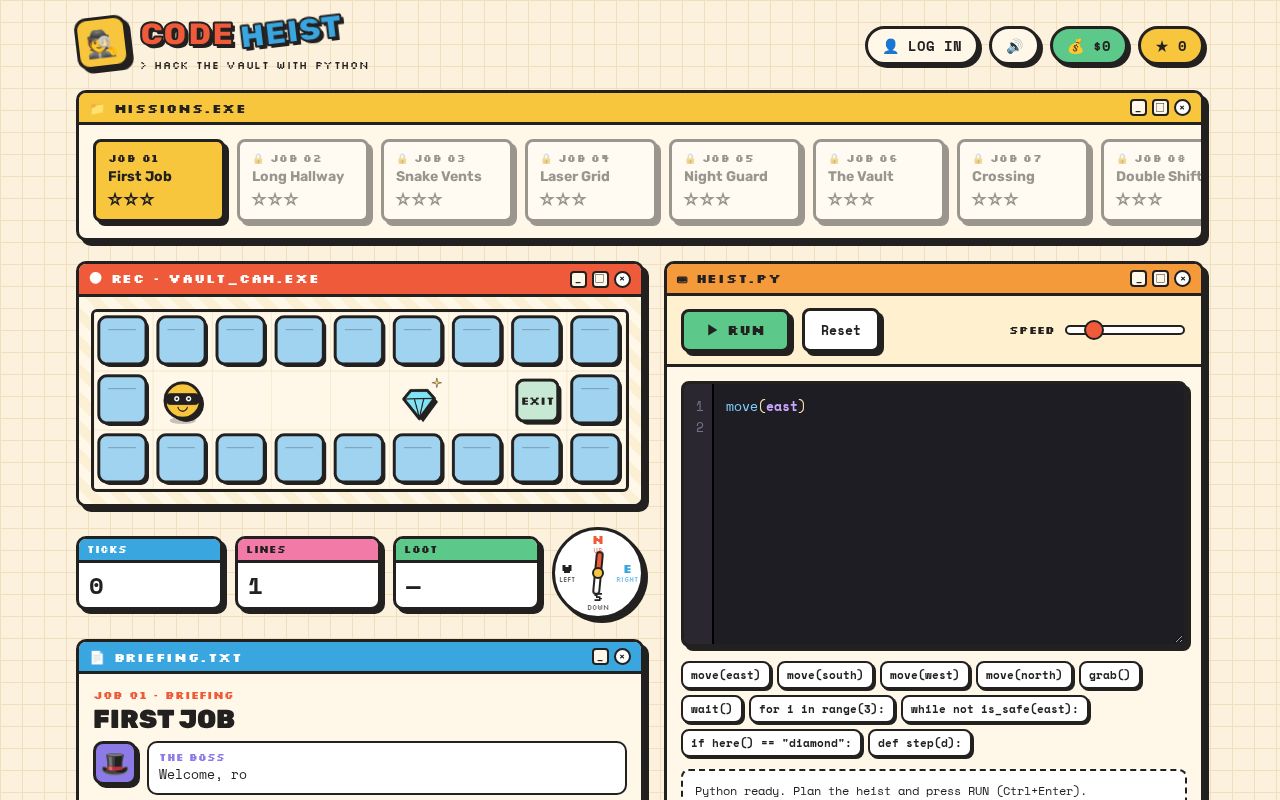Click the compass dial

pos(598,574)
